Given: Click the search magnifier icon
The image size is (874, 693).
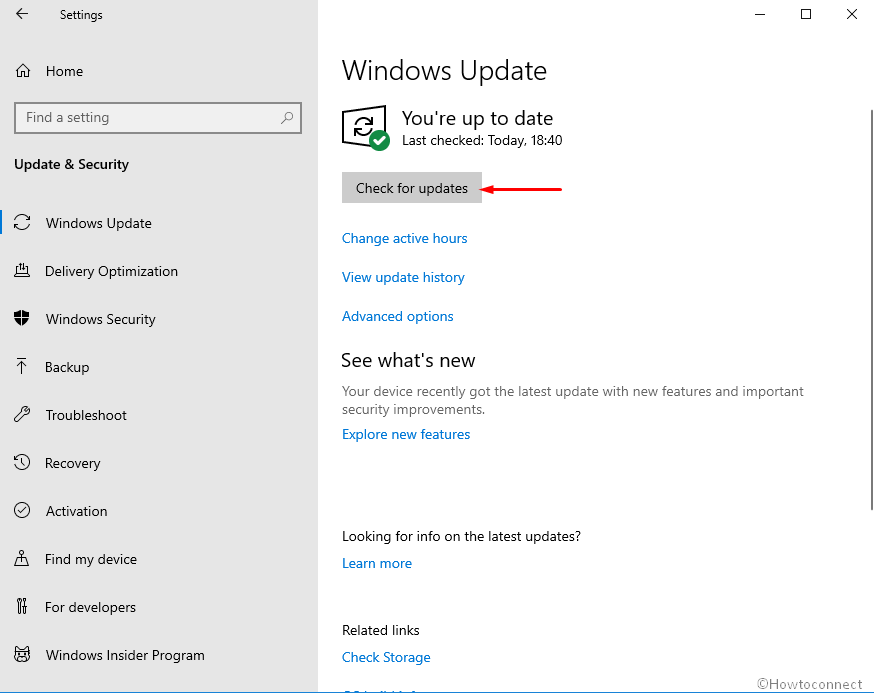Looking at the screenshot, I should click(287, 118).
